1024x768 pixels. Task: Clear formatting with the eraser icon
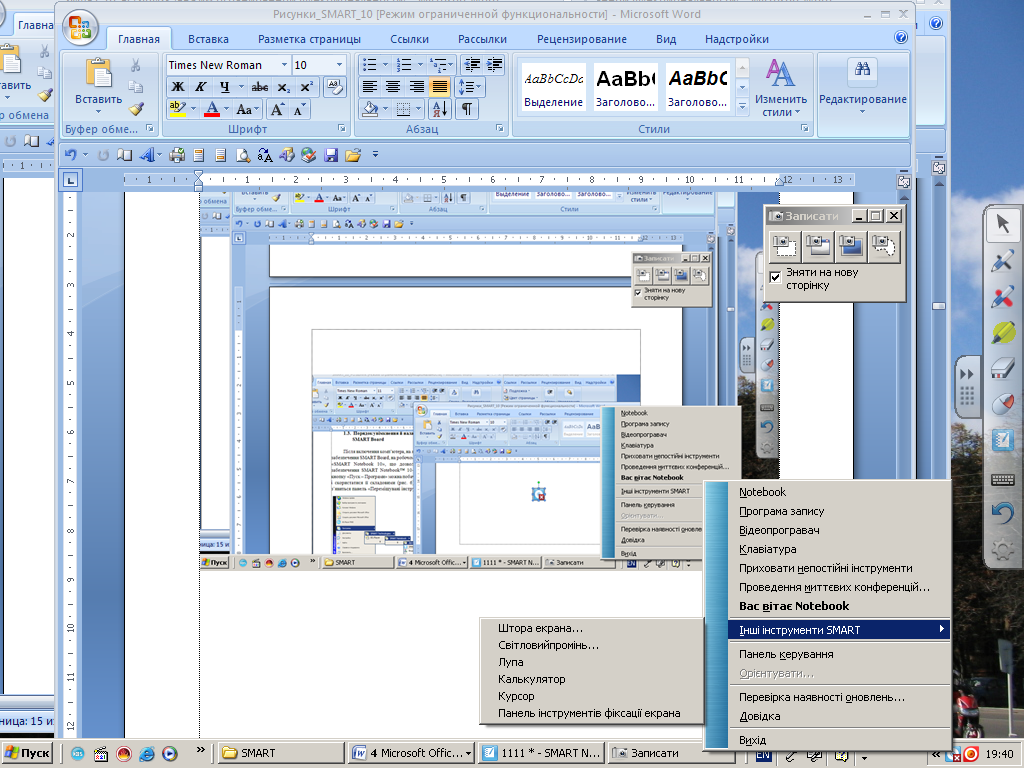click(x=334, y=87)
